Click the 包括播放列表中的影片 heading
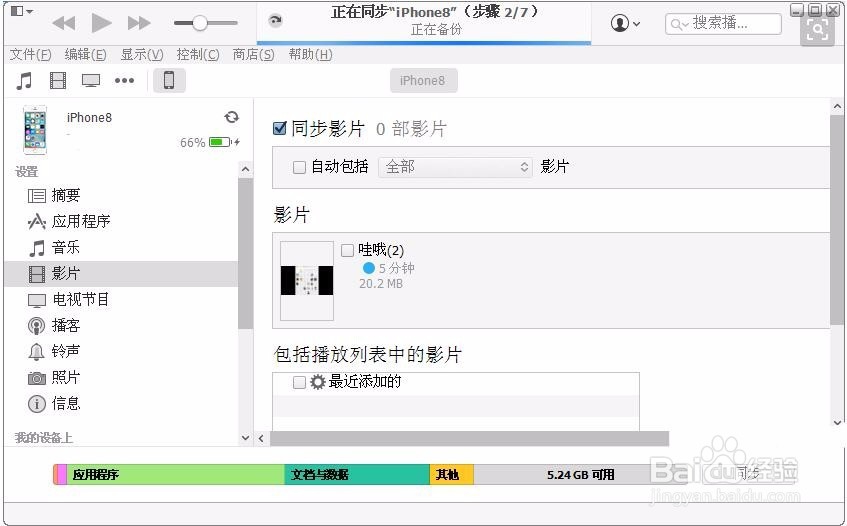 368,355
